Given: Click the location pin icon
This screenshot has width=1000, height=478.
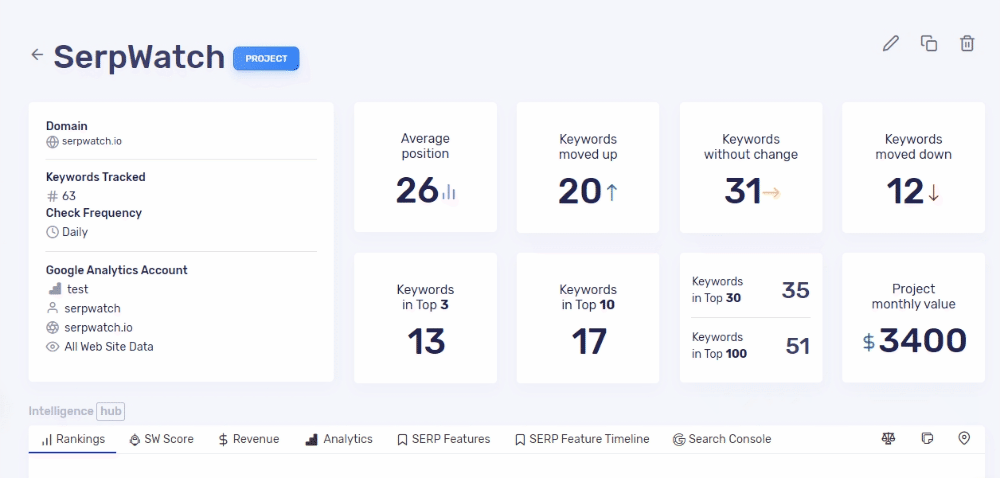Looking at the screenshot, I should [964, 438].
